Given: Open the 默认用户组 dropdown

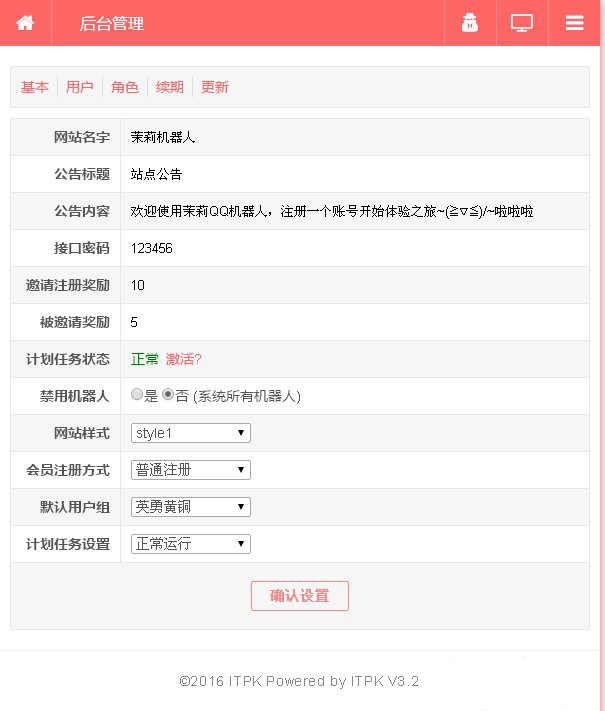Looking at the screenshot, I should point(190,507).
